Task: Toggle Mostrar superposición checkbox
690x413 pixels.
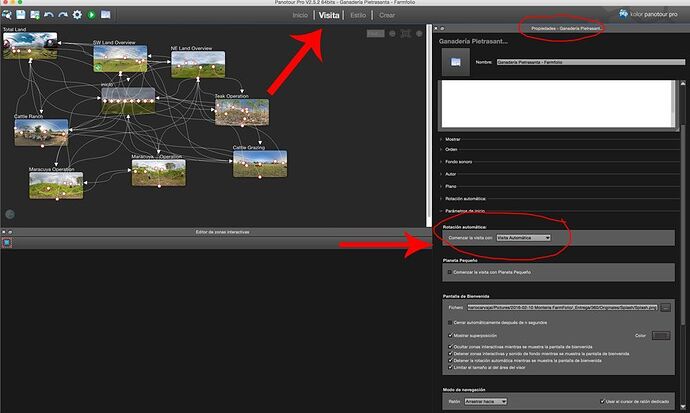Action: [448, 335]
